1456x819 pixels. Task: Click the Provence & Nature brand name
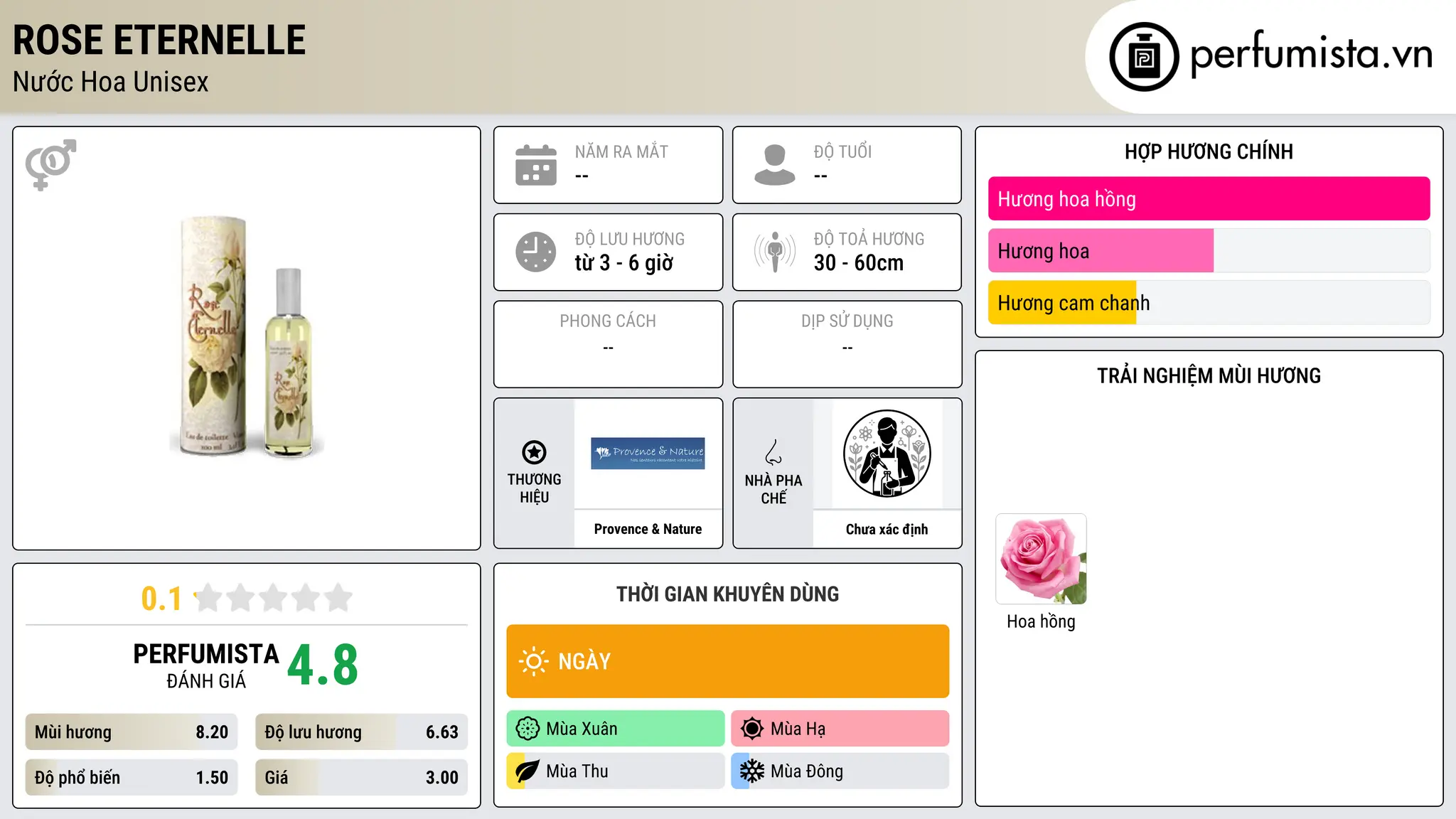click(x=648, y=529)
